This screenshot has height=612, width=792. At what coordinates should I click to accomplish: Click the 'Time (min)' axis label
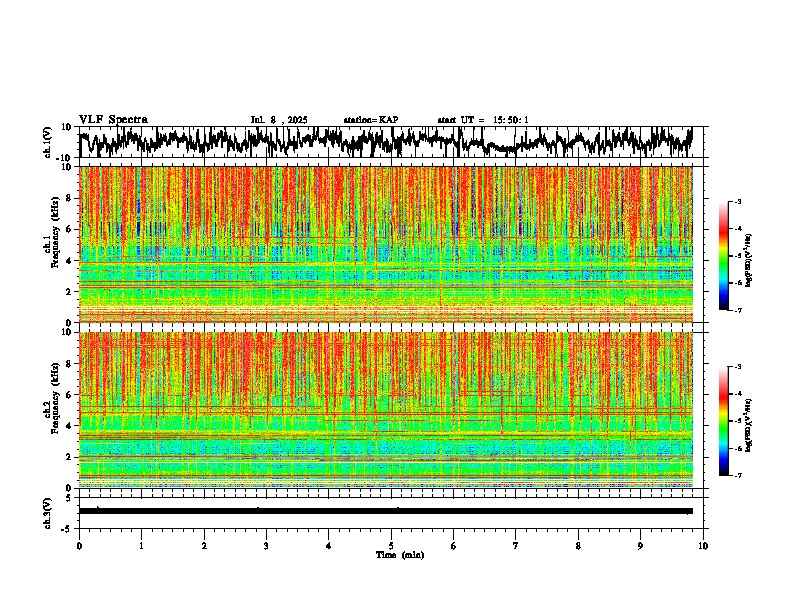(400, 555)
